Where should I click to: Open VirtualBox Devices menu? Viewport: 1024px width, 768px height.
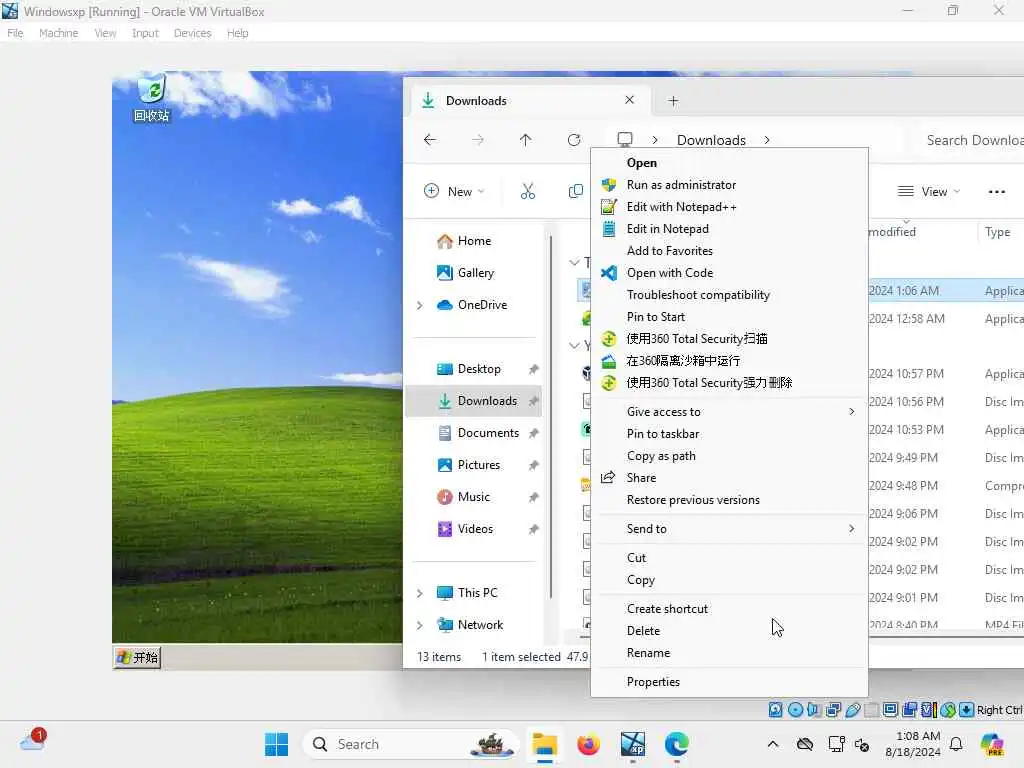192,33
